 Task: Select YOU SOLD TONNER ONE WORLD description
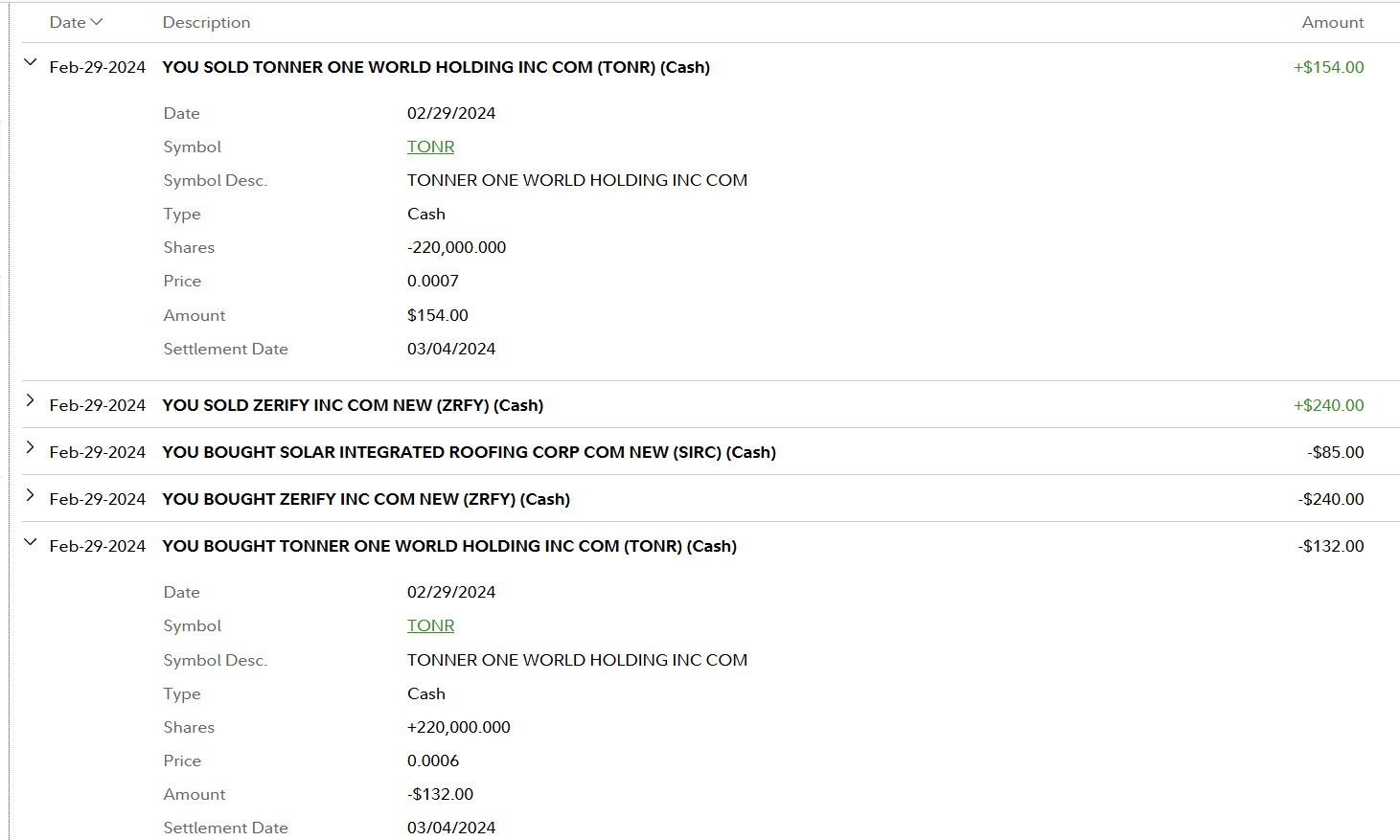coord(436,67)
